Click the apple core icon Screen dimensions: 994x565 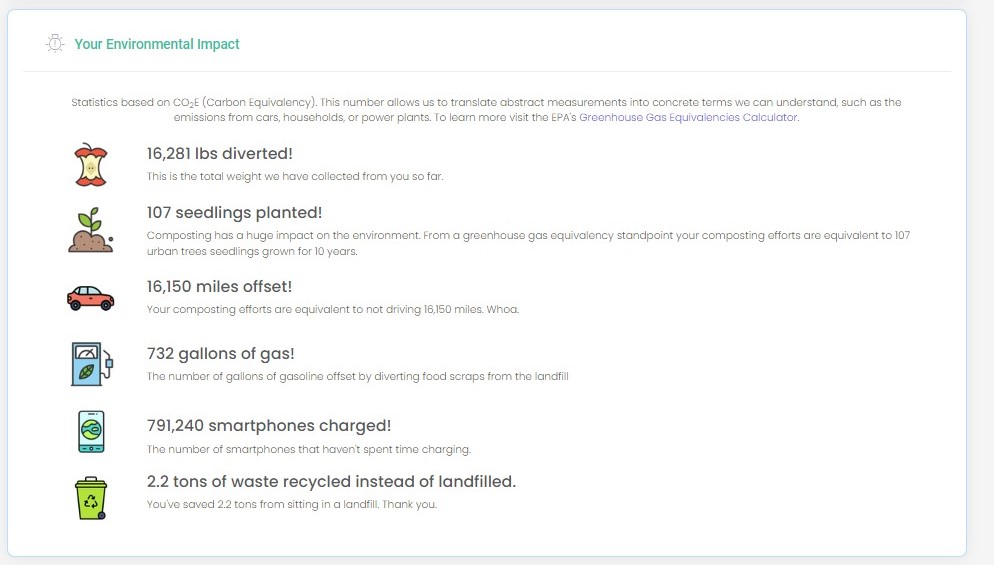tap(91, 164)
